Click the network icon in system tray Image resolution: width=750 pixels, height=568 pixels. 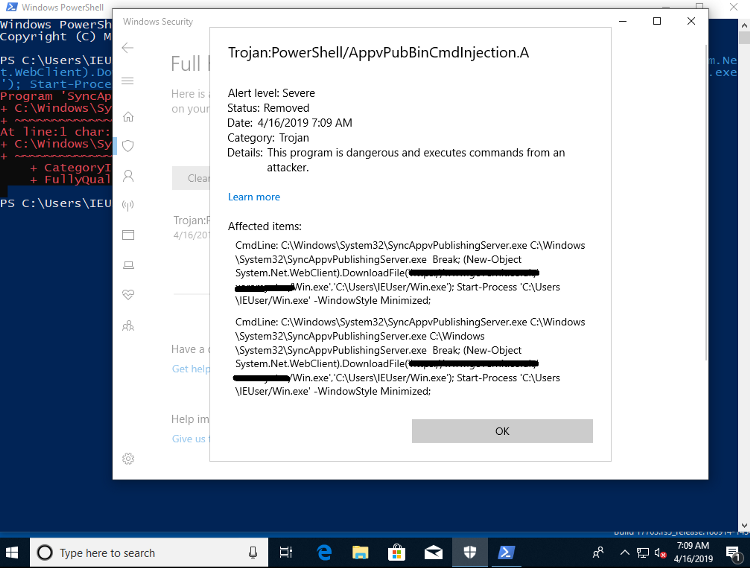pyautogui.click(x=643, y=553)
